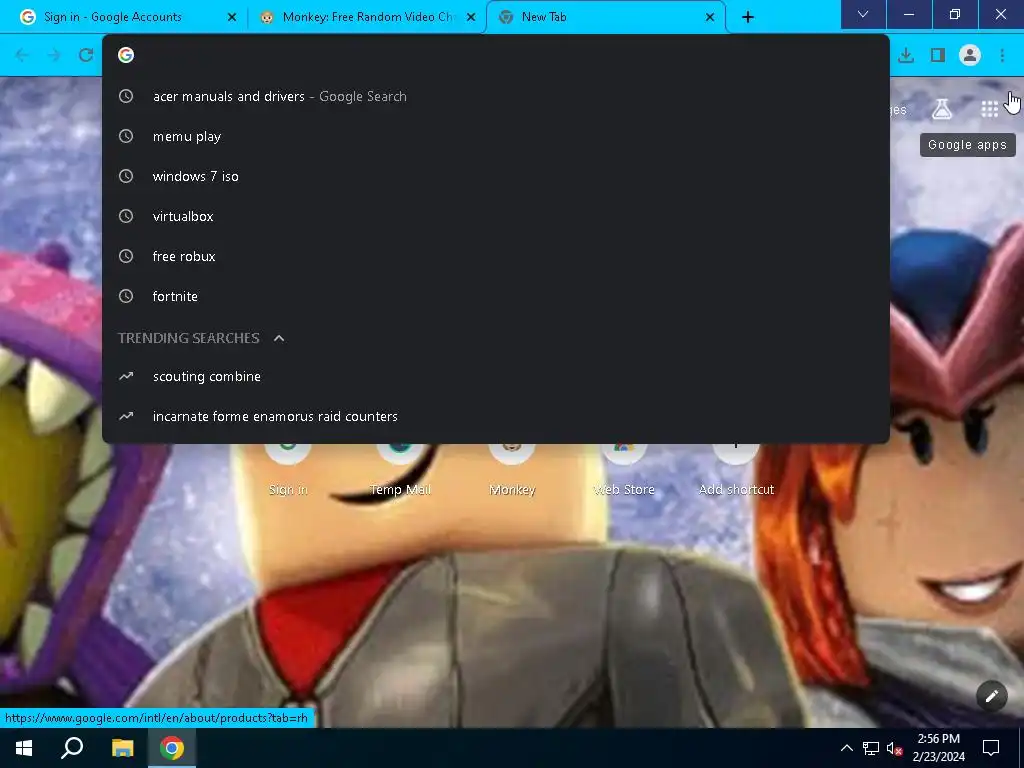Open Windows taskbar search

(x=72, y=748)
